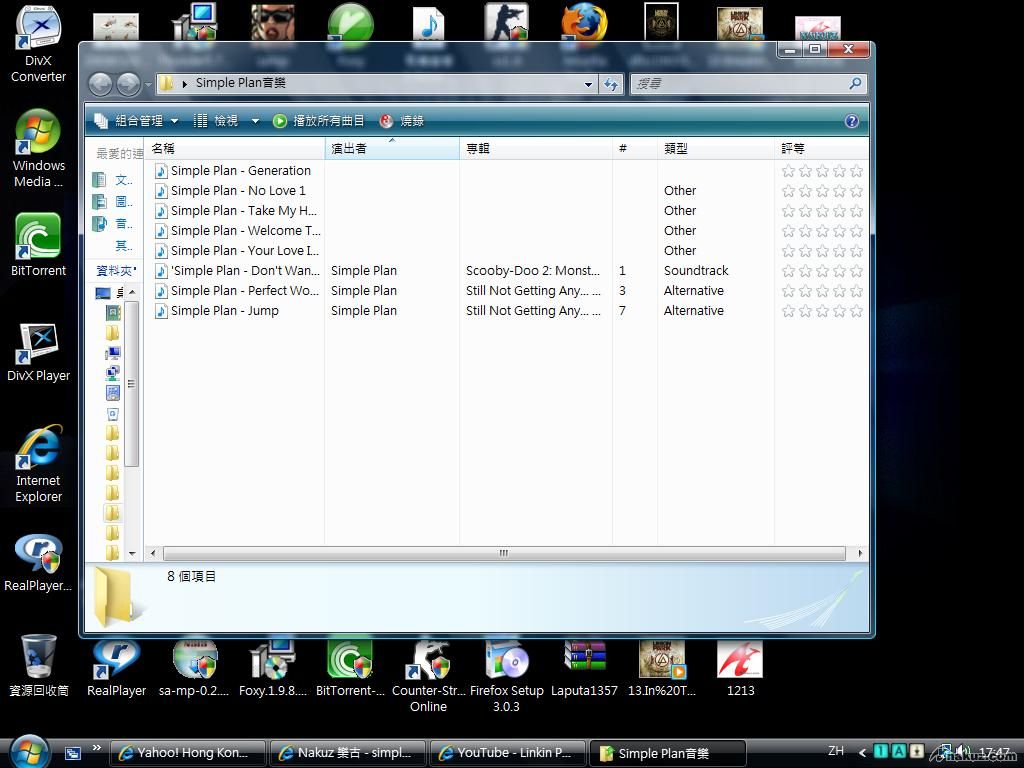
Task: Show hidden system tray icons
Action: coord(862,752)
